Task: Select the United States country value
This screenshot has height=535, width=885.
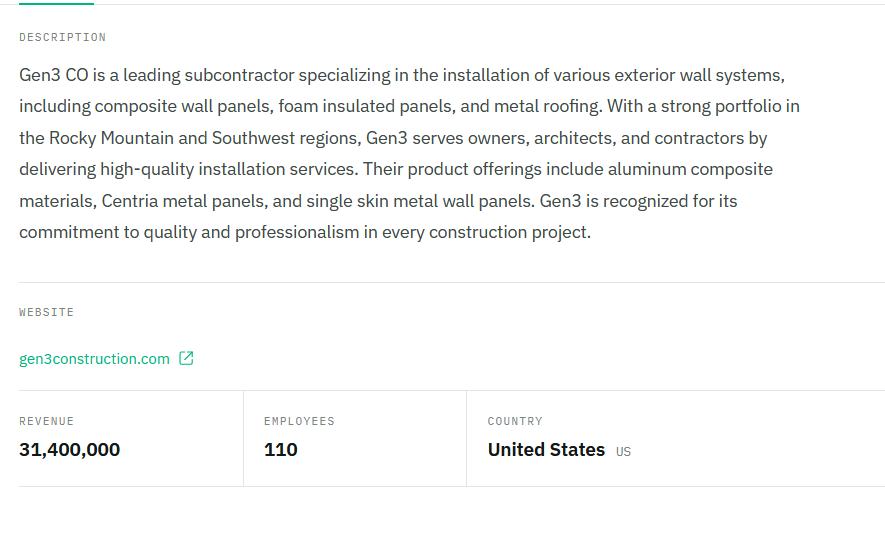Action: pos(546,450)
